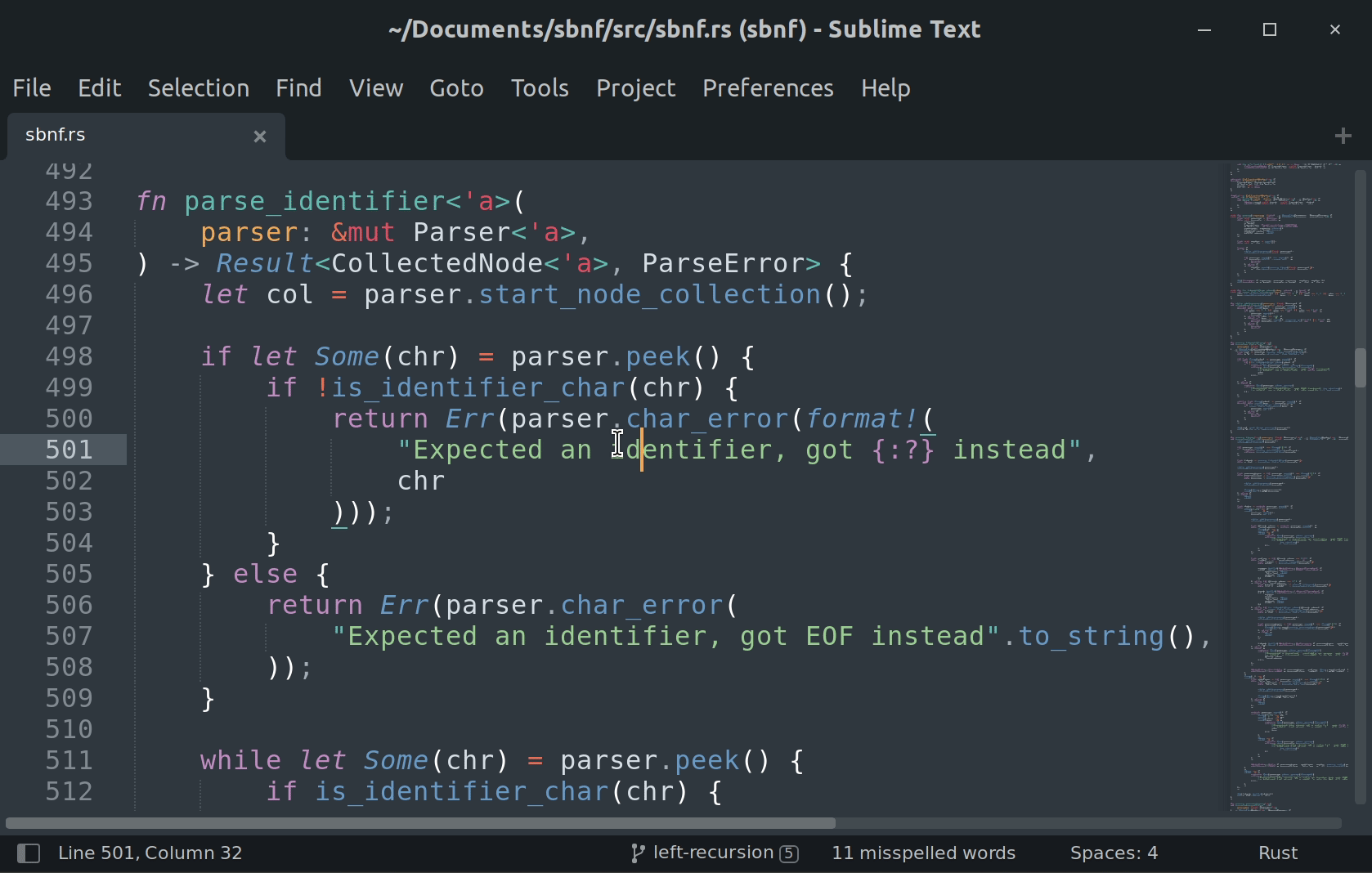The width and height of the screenshot is (1372, 873).
Task: Toggle the sidebar icon in status bar
Action: (29, 853)
